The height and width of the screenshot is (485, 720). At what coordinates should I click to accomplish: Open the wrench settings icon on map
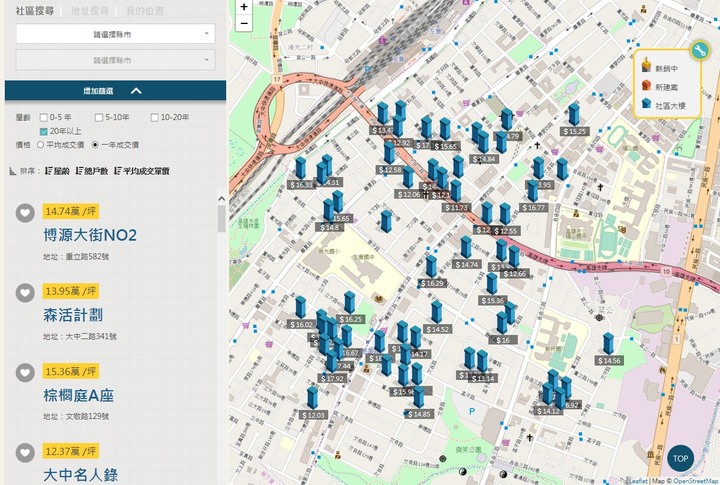point(699,50)
